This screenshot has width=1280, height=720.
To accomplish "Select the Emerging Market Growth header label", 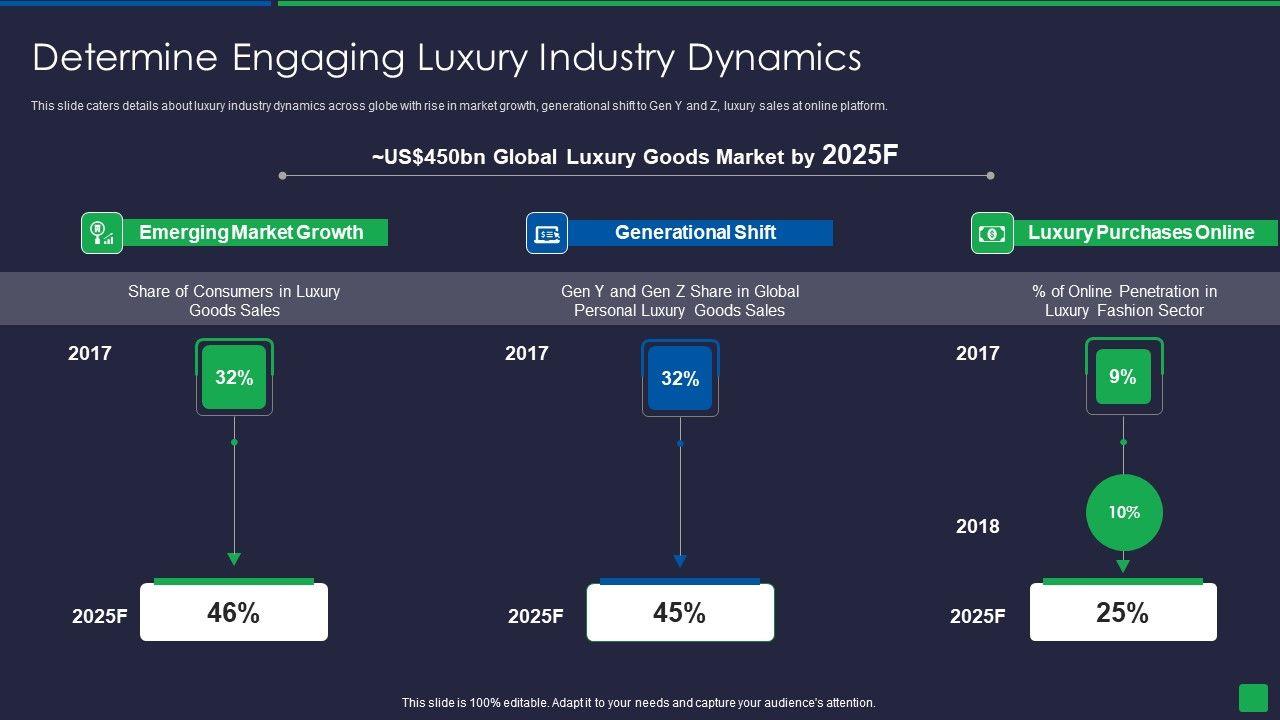I will 252,233.
